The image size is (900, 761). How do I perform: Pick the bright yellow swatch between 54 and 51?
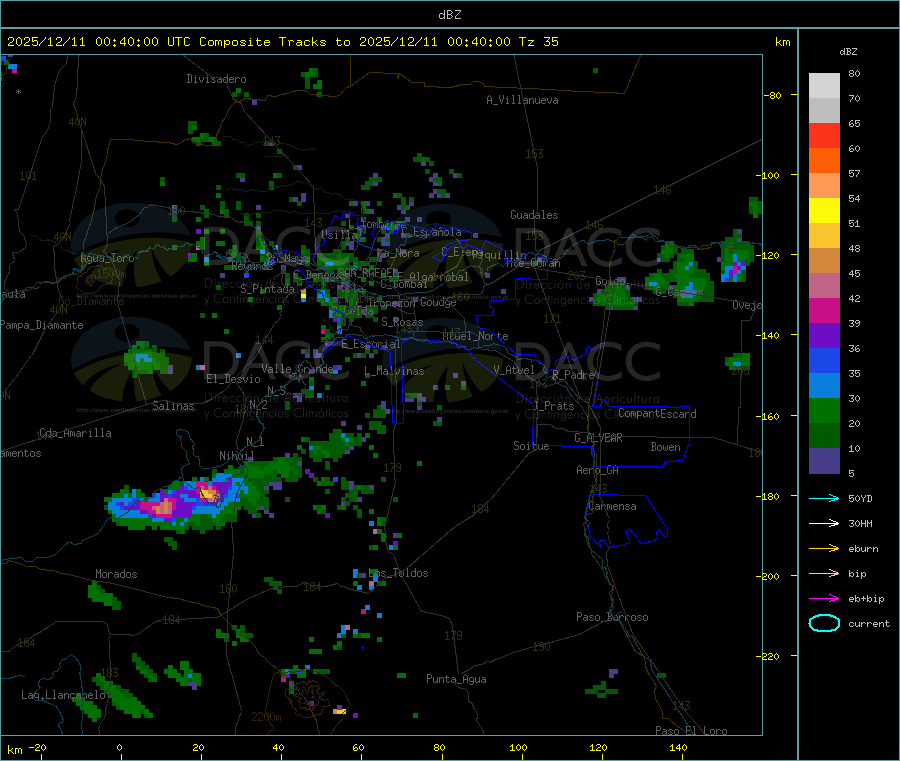tap(824, 211)
